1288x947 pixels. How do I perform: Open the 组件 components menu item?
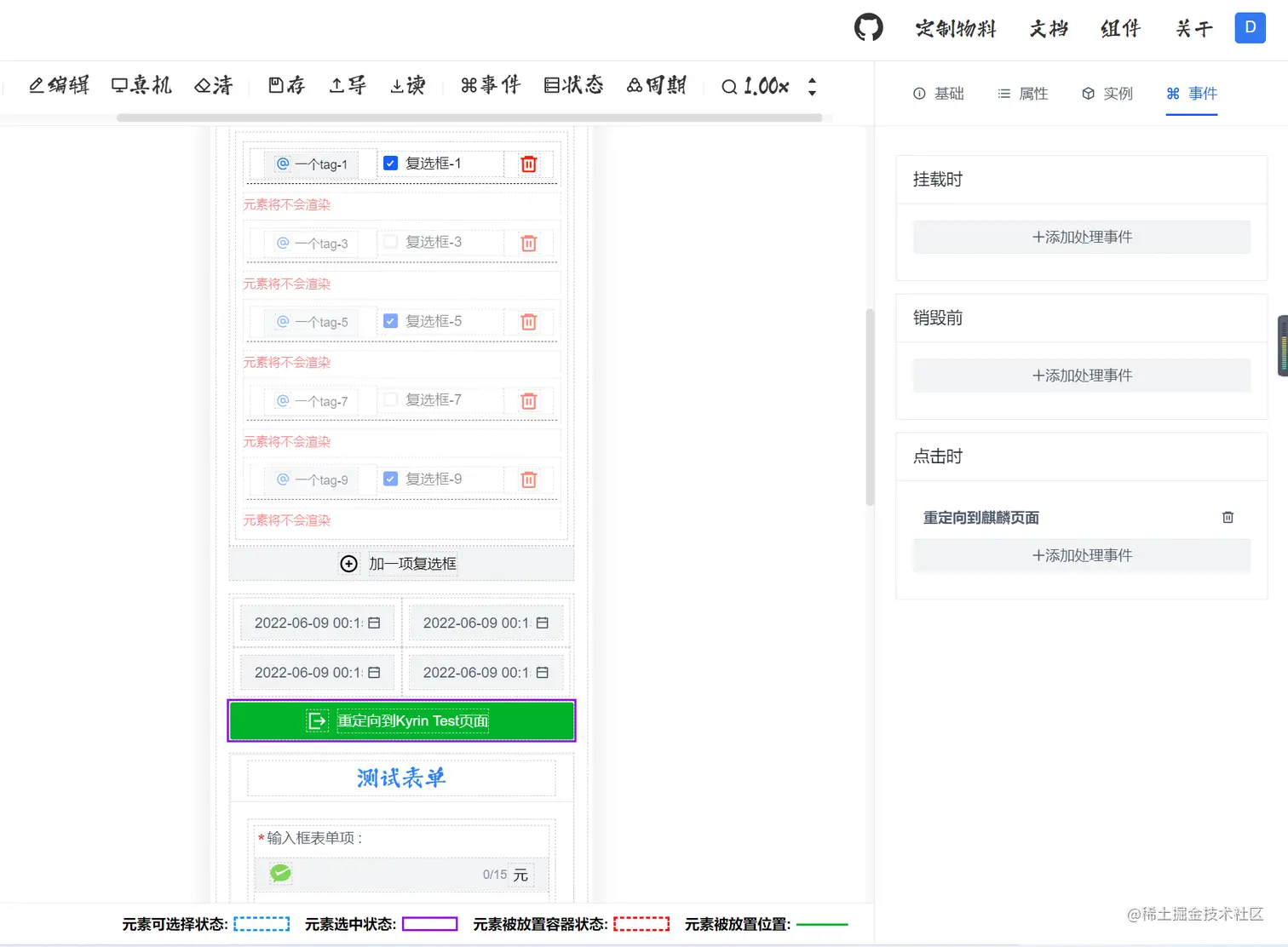click(1120, 28)
